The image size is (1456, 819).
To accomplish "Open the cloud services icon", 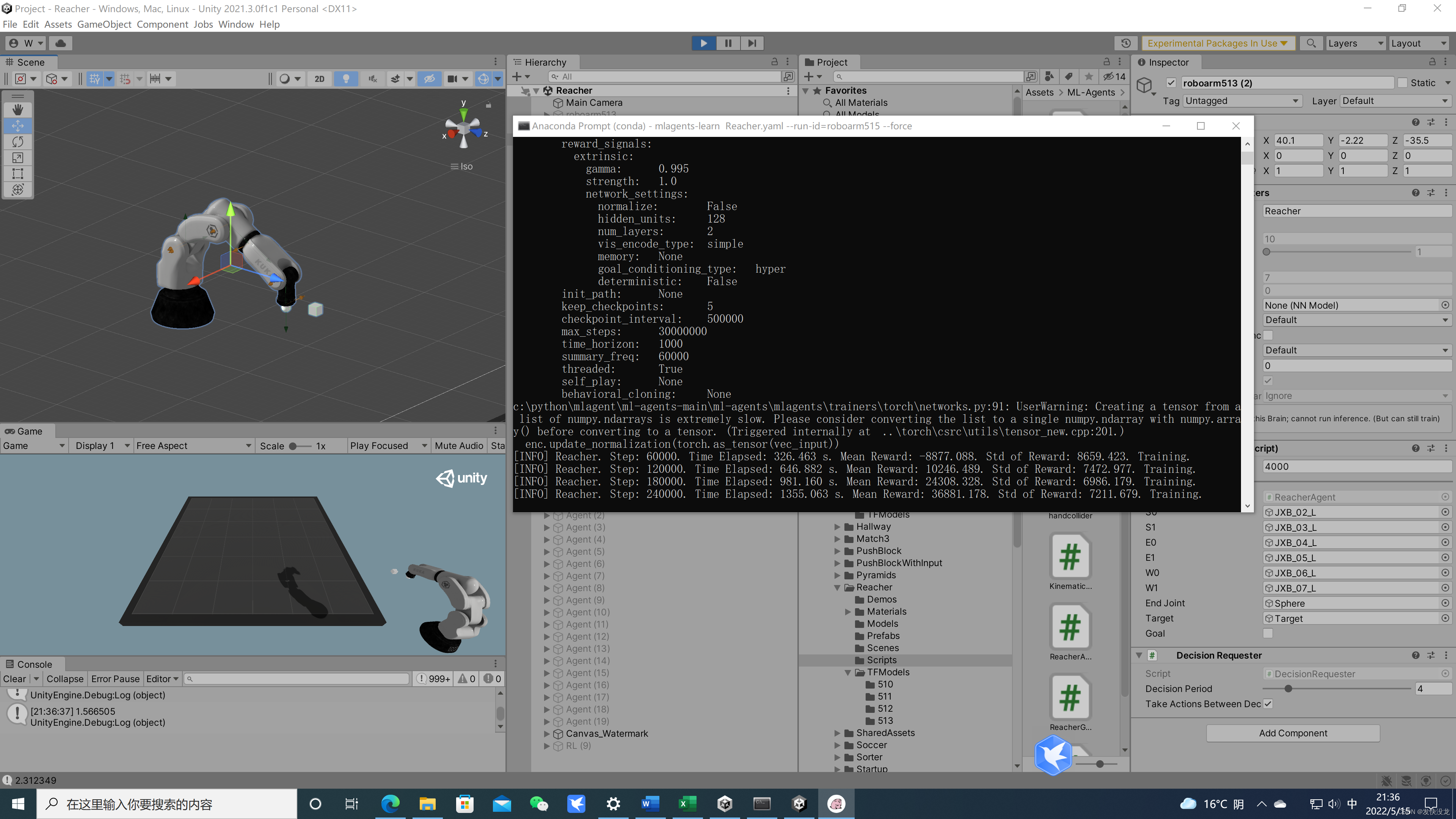I will coord(61,43).
